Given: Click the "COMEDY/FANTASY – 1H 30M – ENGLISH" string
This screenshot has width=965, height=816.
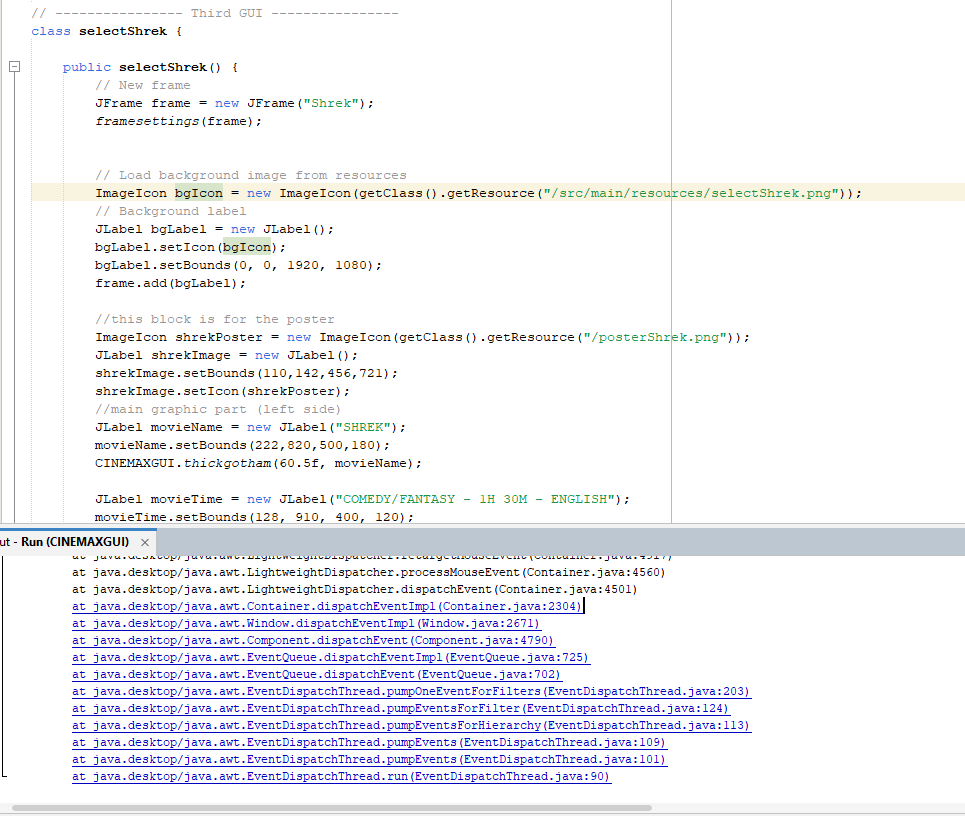Looking at the screenshot, I should pyautogui.click(x=475, y=499).
